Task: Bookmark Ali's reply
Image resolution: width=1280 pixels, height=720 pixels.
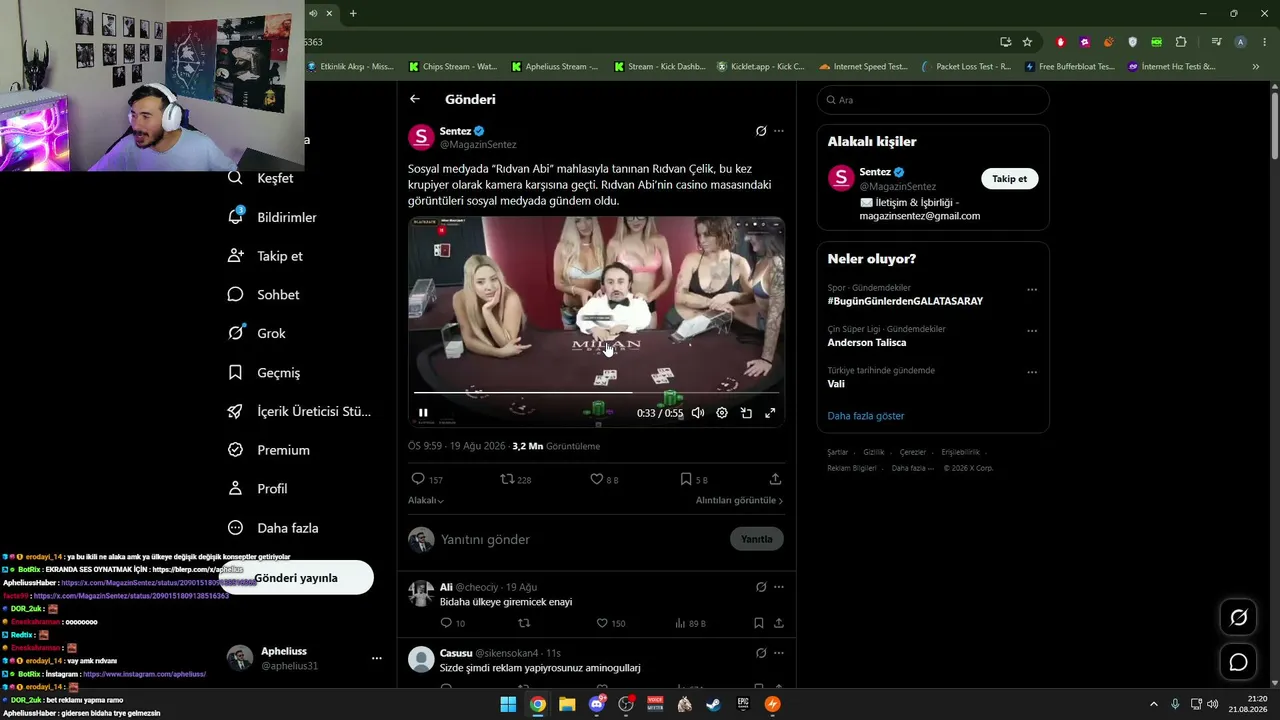Action: pos(759,623)
